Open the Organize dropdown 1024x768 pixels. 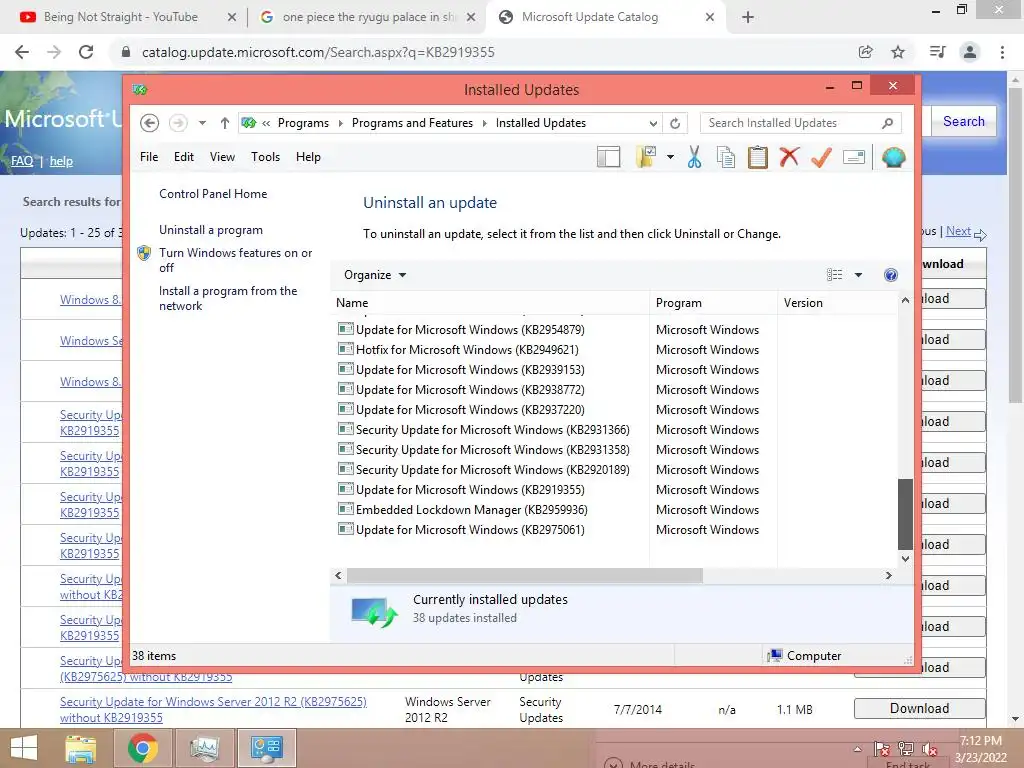click(x=375, y=275)
